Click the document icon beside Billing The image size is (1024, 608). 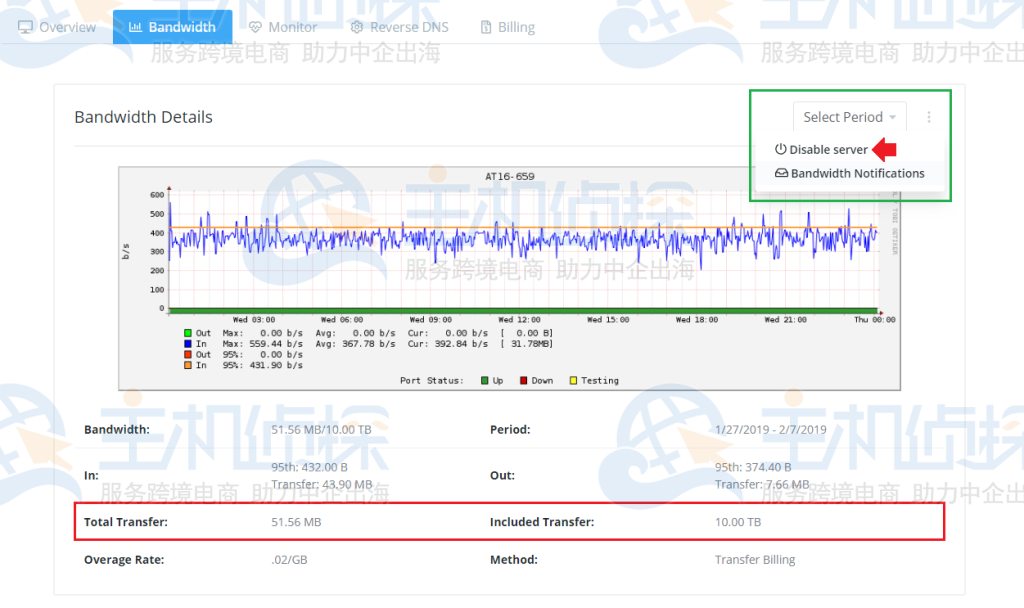tap(486, 27)
